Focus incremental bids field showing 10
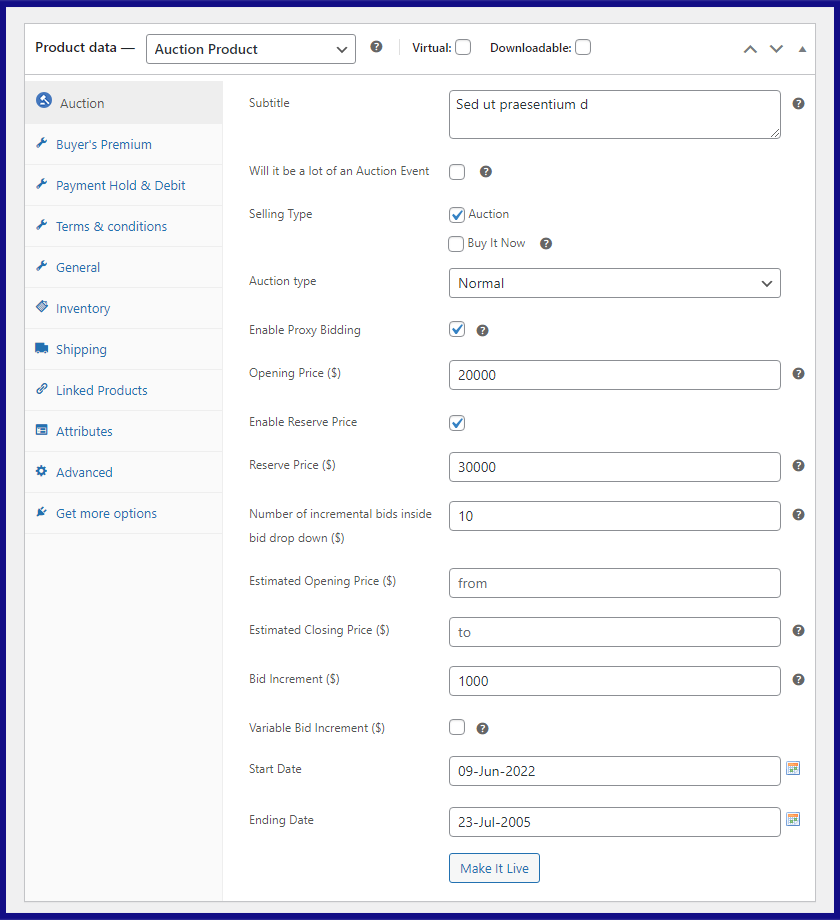The height and width of the screenshot is (920, 840). [x=615, y=516]
